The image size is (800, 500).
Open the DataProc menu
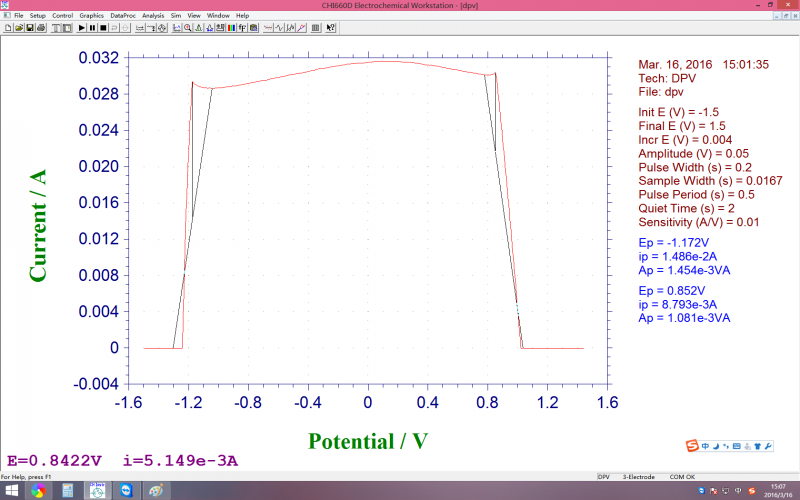tap(123, 15)
